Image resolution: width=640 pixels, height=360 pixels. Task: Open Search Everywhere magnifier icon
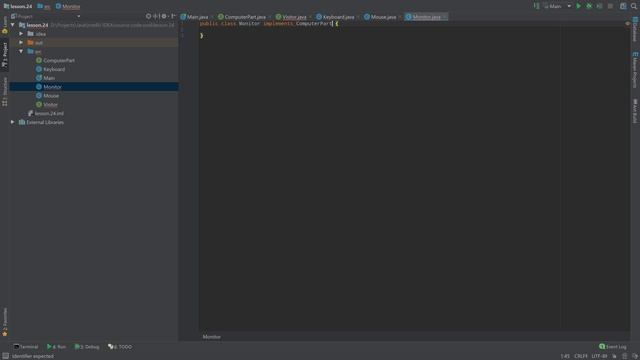tap(633, 6)
